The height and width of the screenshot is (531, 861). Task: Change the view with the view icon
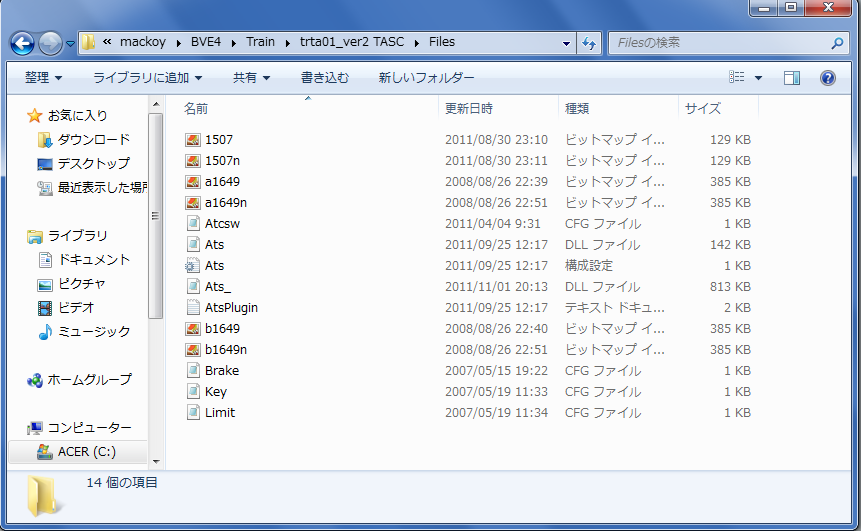point(736,77)
